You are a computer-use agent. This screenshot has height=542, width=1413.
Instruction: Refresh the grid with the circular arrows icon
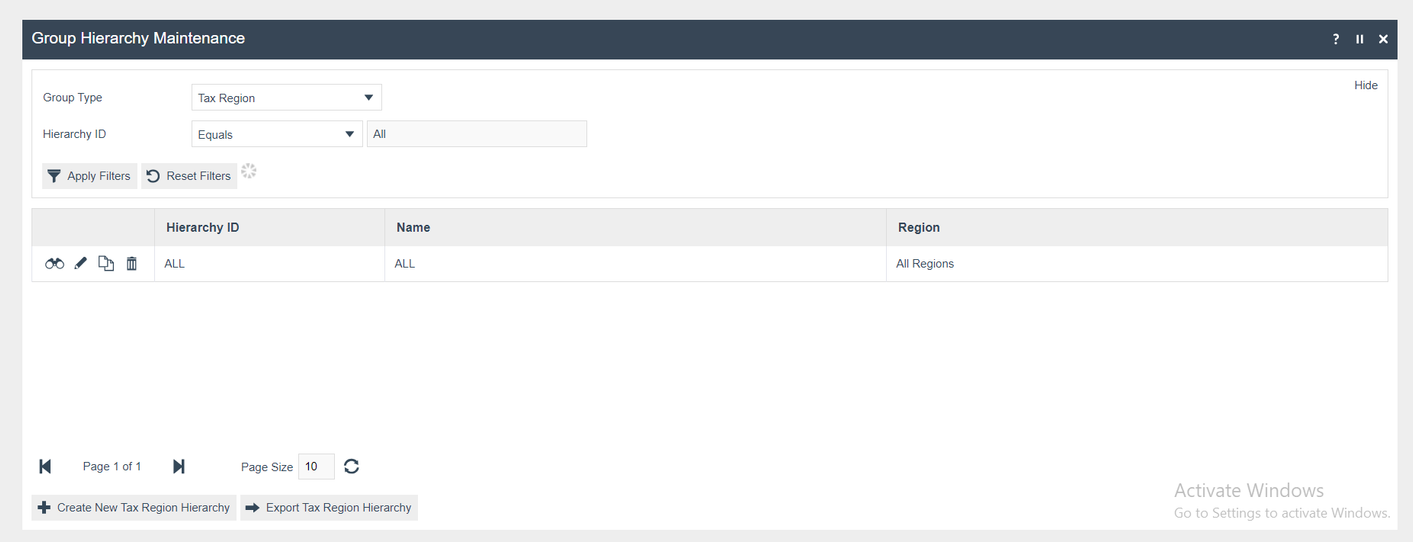click(351, 467)
